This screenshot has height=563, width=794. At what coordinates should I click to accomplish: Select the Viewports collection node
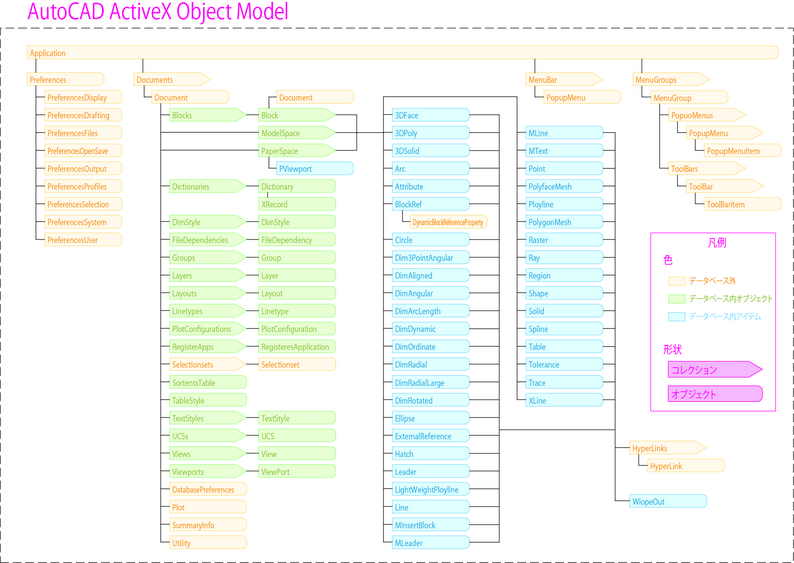[x=208, y=471]
